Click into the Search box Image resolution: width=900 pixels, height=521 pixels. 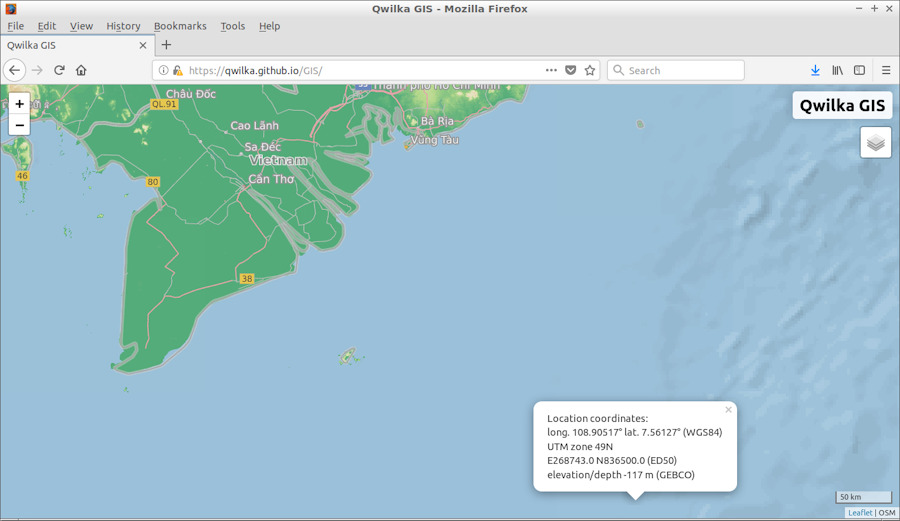[x=676, y=70]
